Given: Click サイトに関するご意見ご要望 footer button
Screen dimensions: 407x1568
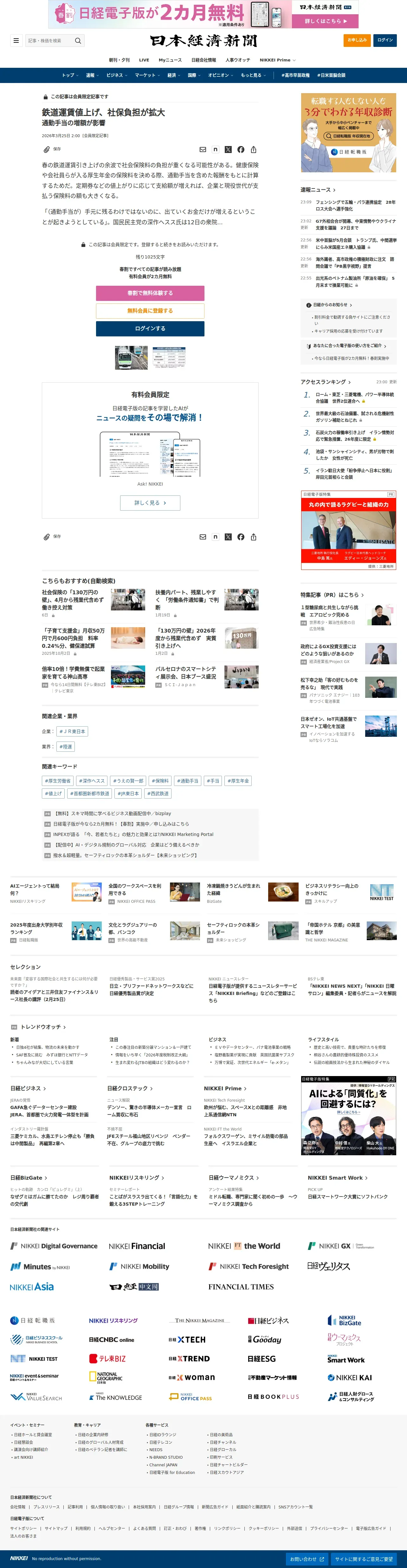Looking at the screenshot, I should tap(364, 1559).
